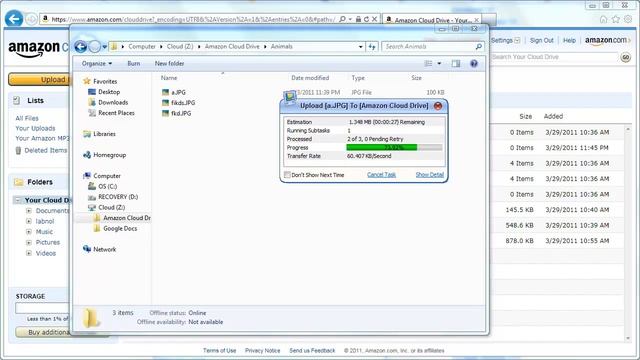Sort files by Name column
This screenshot has width=640, height=360.
click(169, 78)
